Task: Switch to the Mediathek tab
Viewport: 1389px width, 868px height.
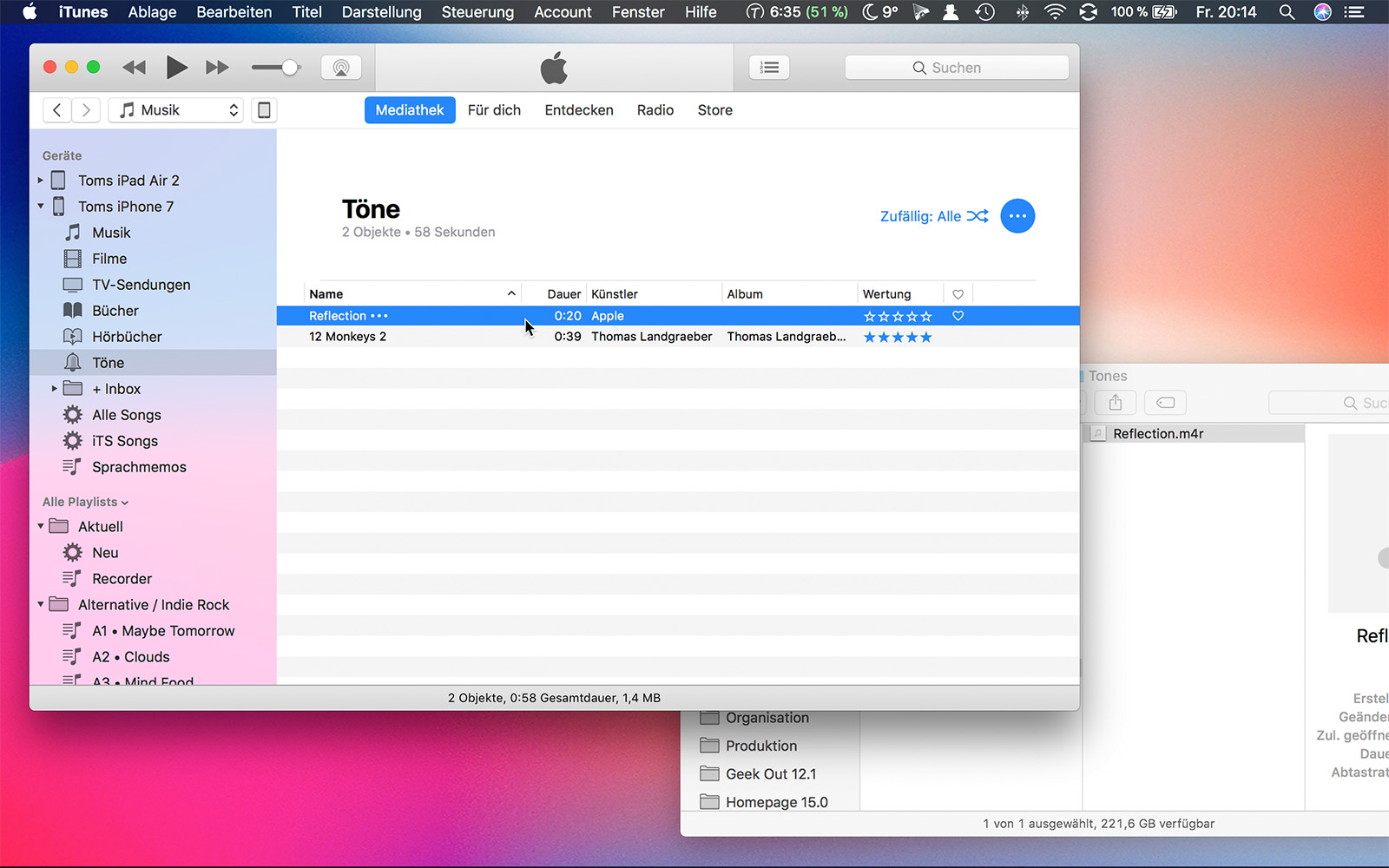Action: pyautogui.click(x=410, y=110)
